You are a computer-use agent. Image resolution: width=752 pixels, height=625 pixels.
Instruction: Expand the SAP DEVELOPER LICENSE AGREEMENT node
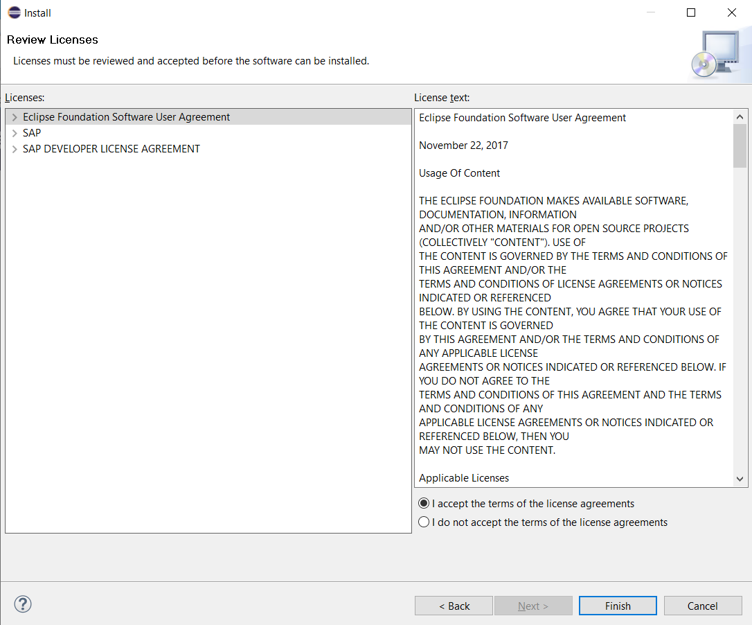(x=14, y=149)
